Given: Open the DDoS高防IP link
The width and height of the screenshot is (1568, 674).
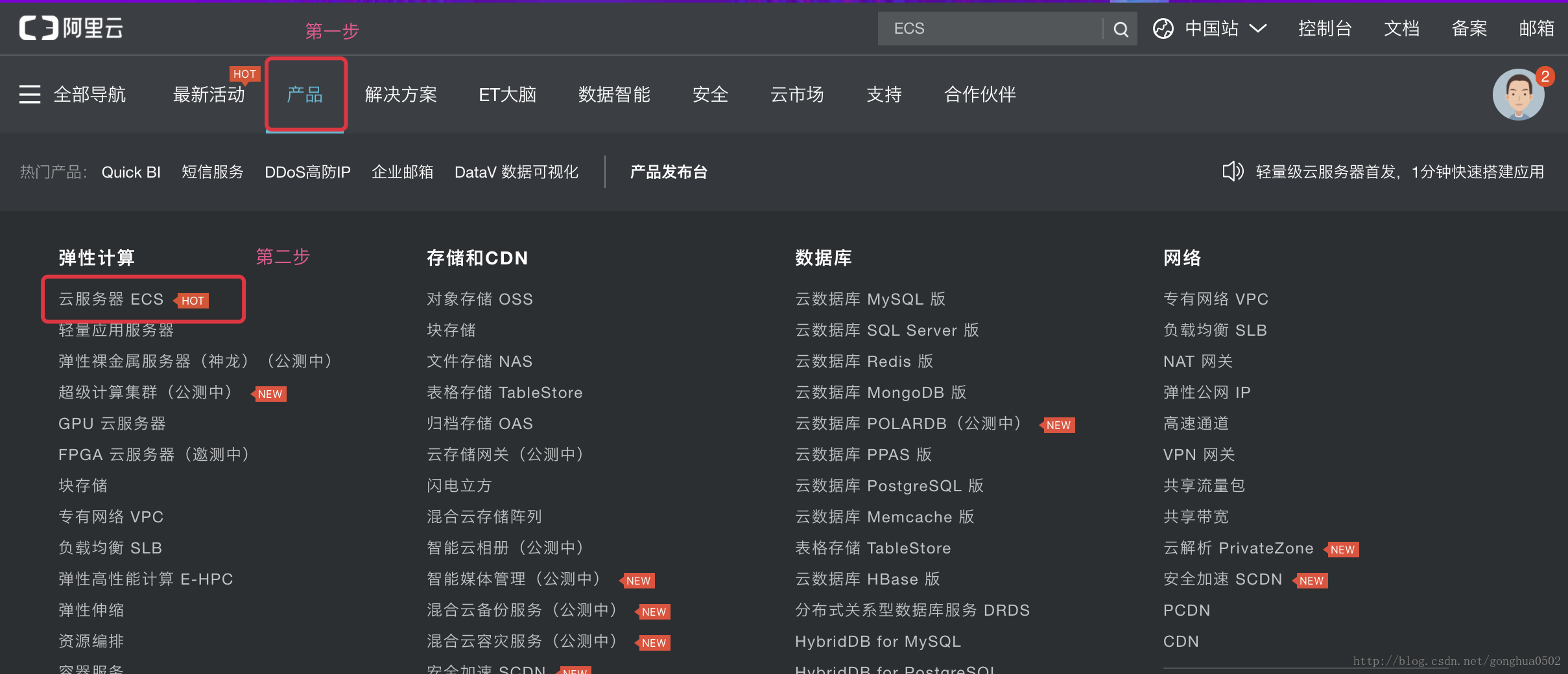Looking at the screenshot, I should (307, 172).
